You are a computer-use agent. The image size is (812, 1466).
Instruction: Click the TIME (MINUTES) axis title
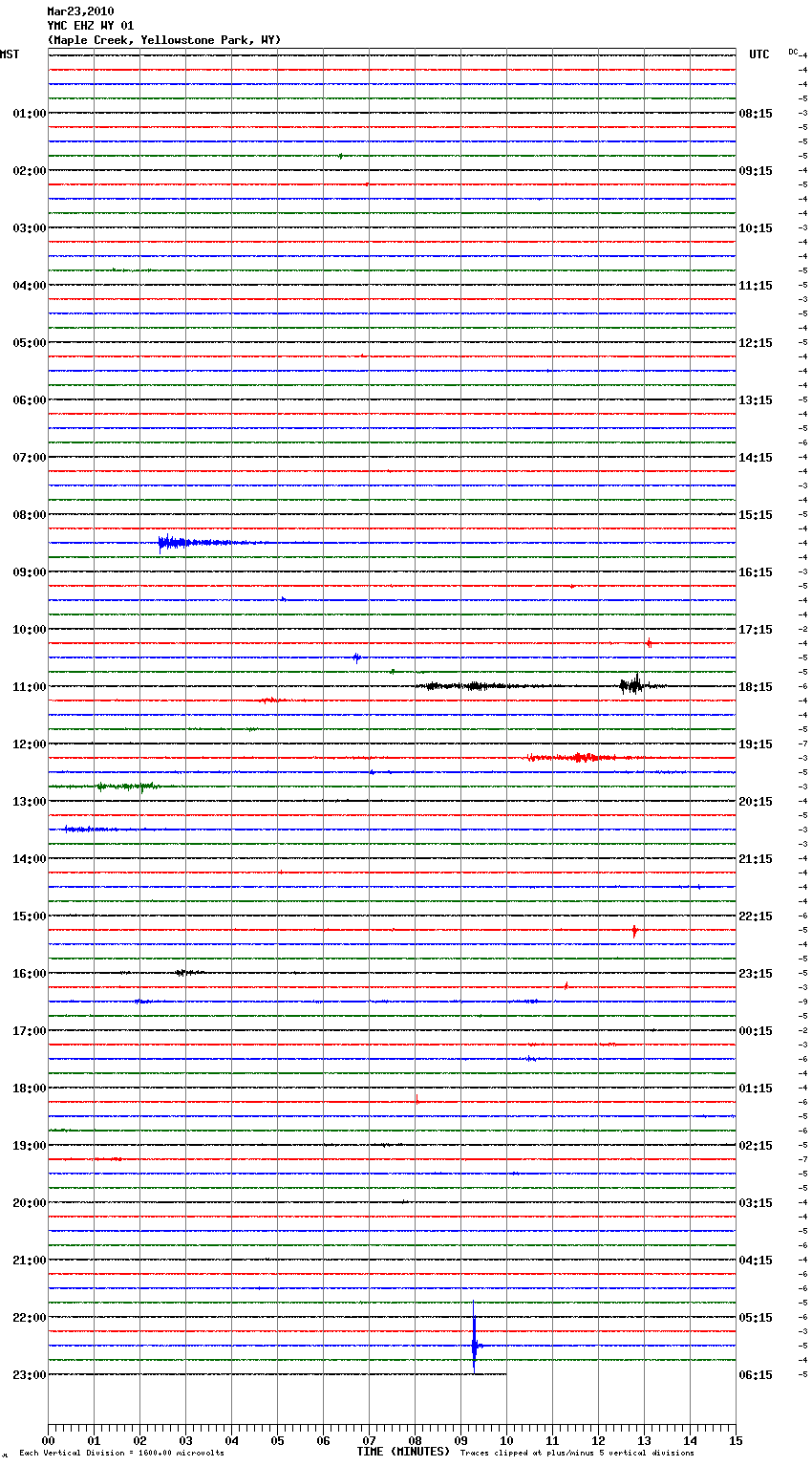(x=403, y=1452)
